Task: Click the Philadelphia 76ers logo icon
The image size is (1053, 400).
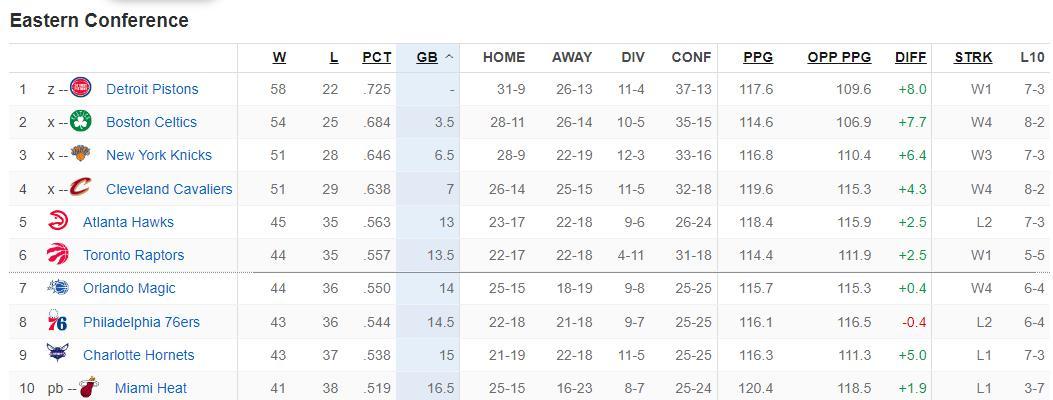Action: pyautogui.click(x=58, y=322)
